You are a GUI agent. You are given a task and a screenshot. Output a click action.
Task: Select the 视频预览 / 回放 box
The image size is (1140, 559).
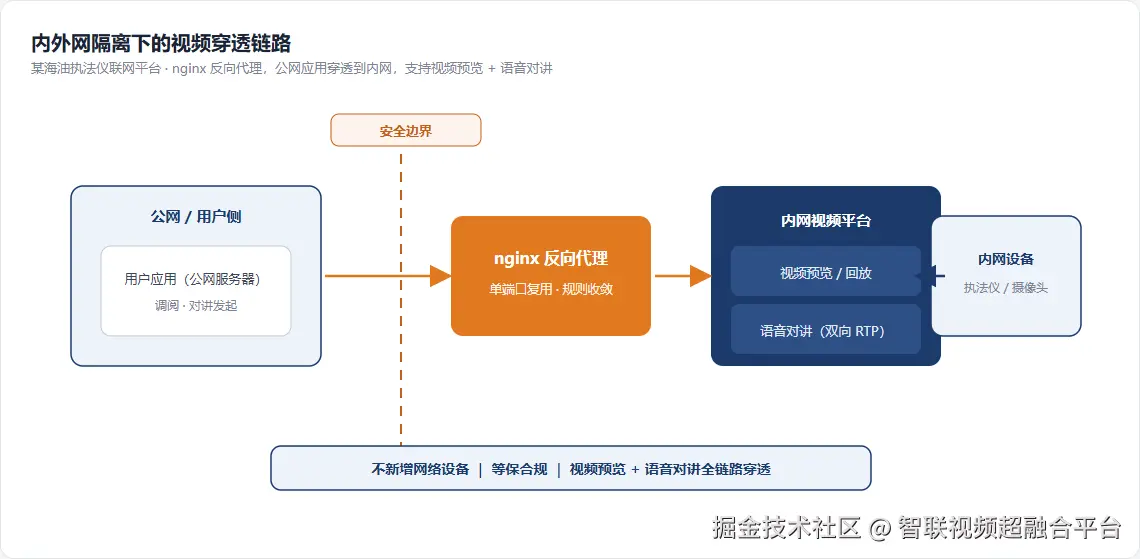(826, 271)
